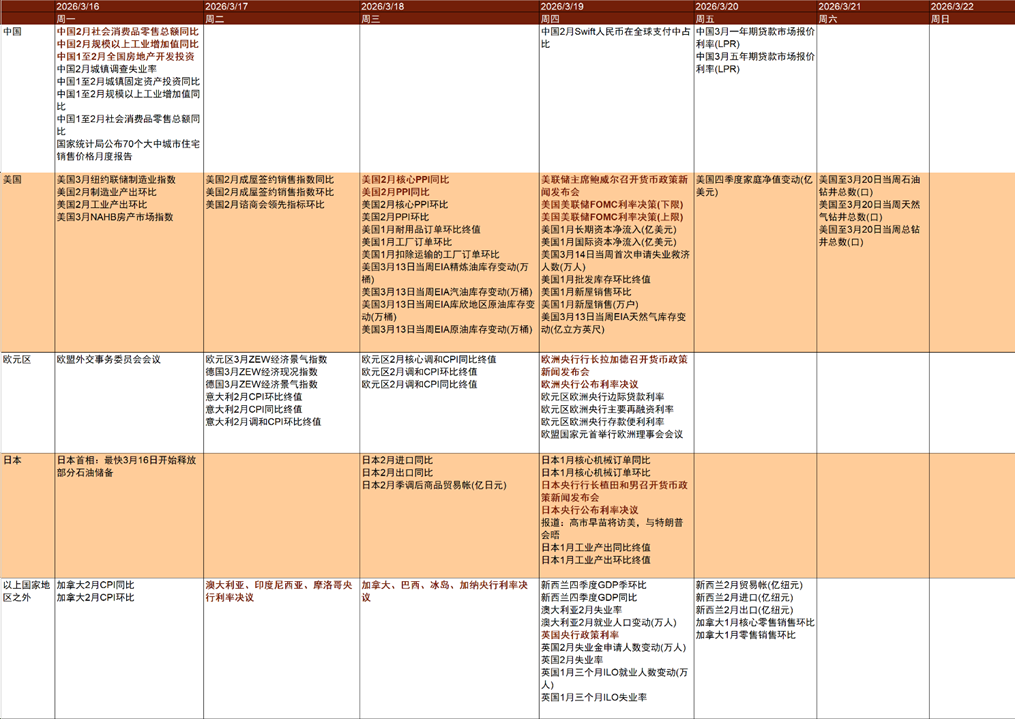
Task: Select the 美国2月谘商会领先指标环比 entry
Action: pyautogui.click(x=265, y=204)
